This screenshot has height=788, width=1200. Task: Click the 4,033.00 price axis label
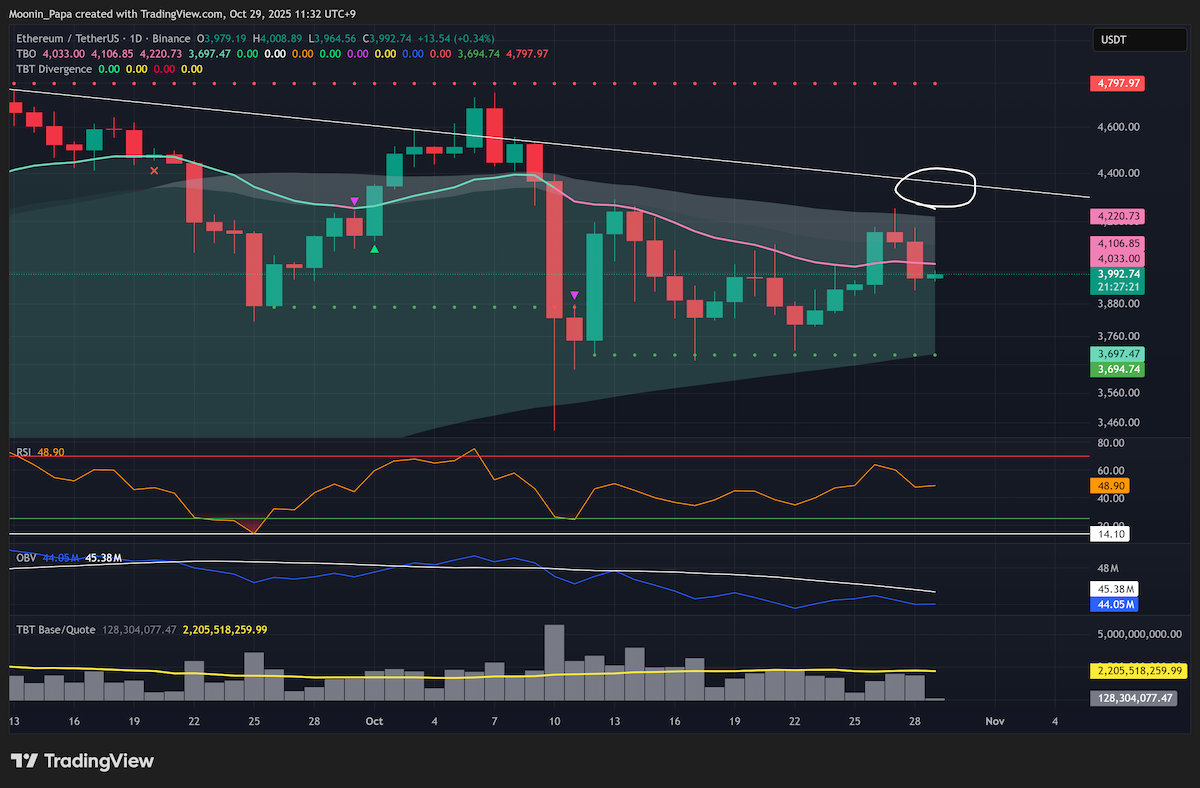tap(1116, 258)
